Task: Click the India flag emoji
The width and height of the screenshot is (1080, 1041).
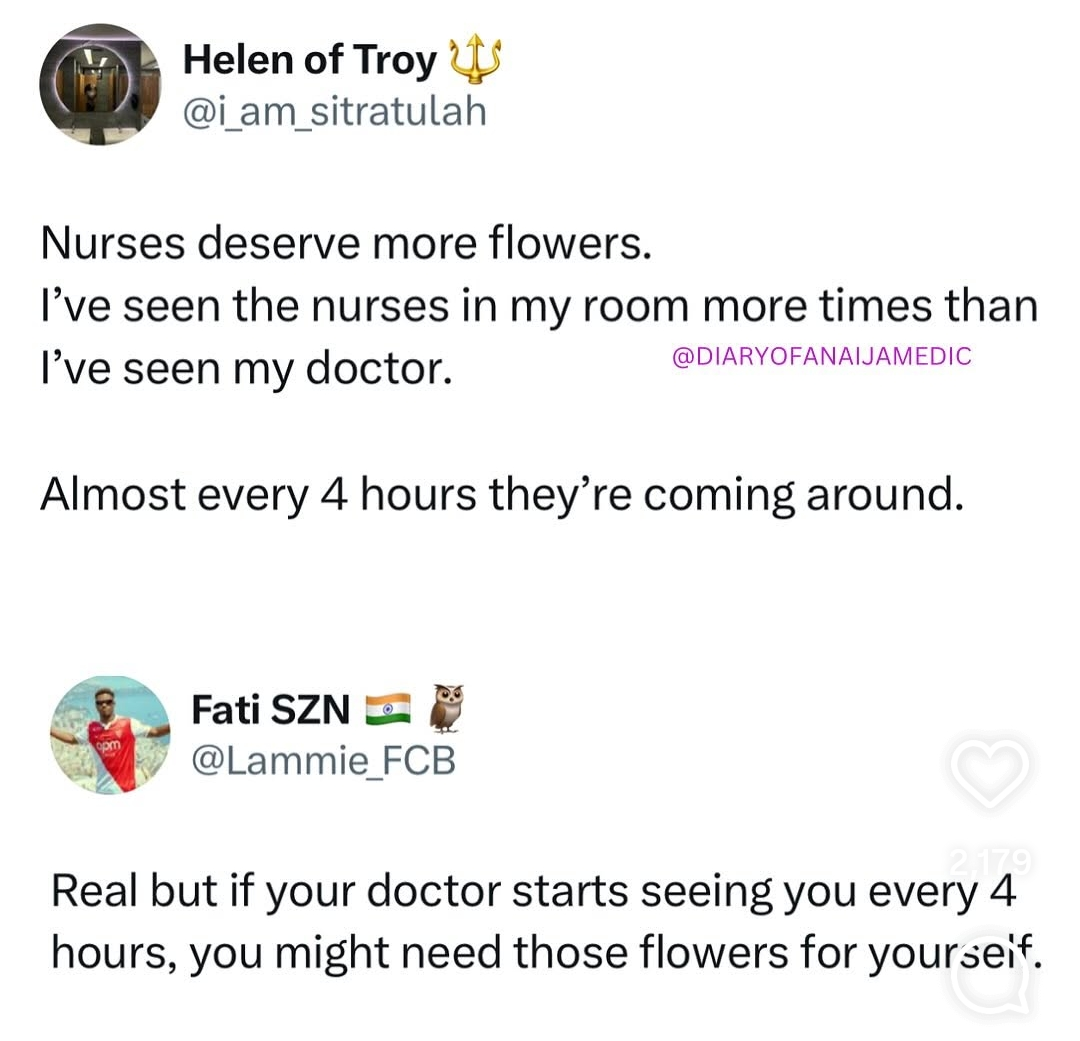Action: click(x=388, y=711)
